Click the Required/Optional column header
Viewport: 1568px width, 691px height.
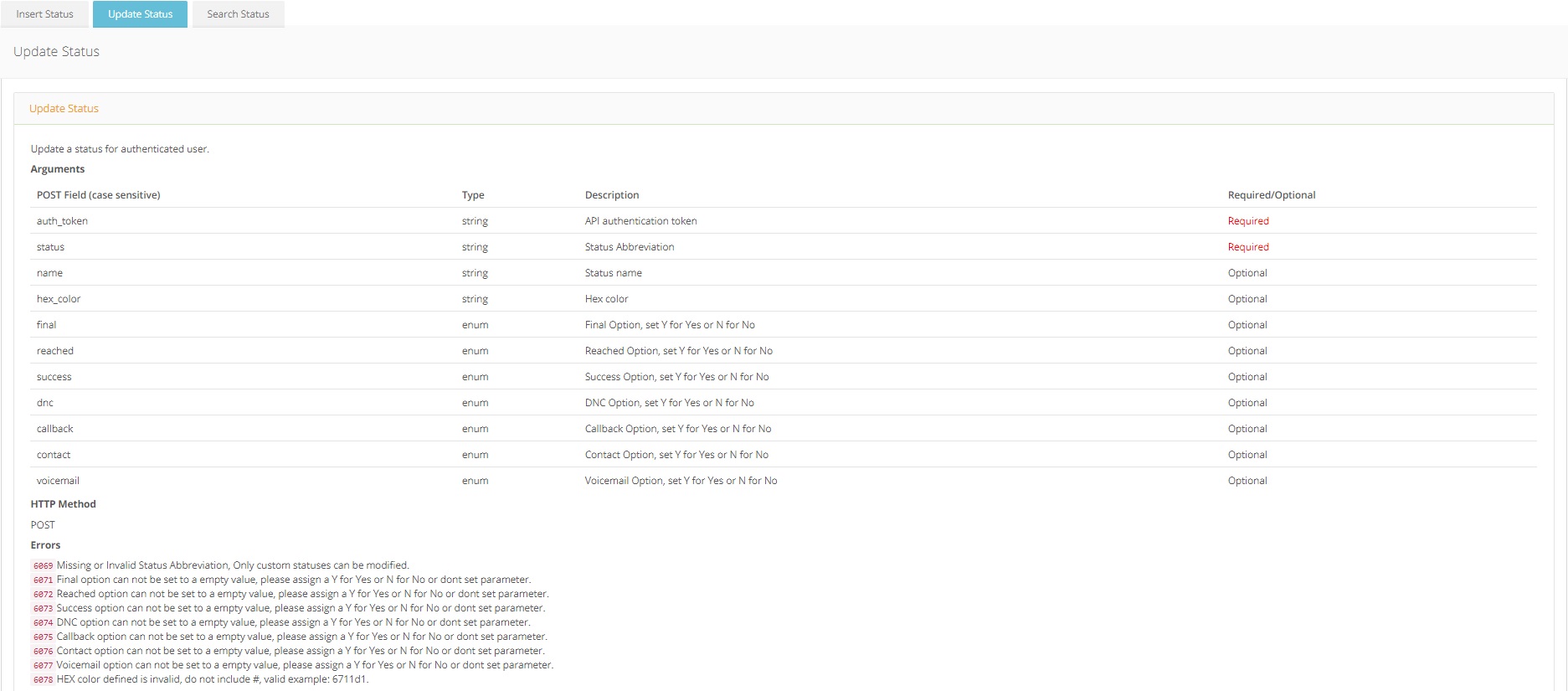coord(1271,195)
